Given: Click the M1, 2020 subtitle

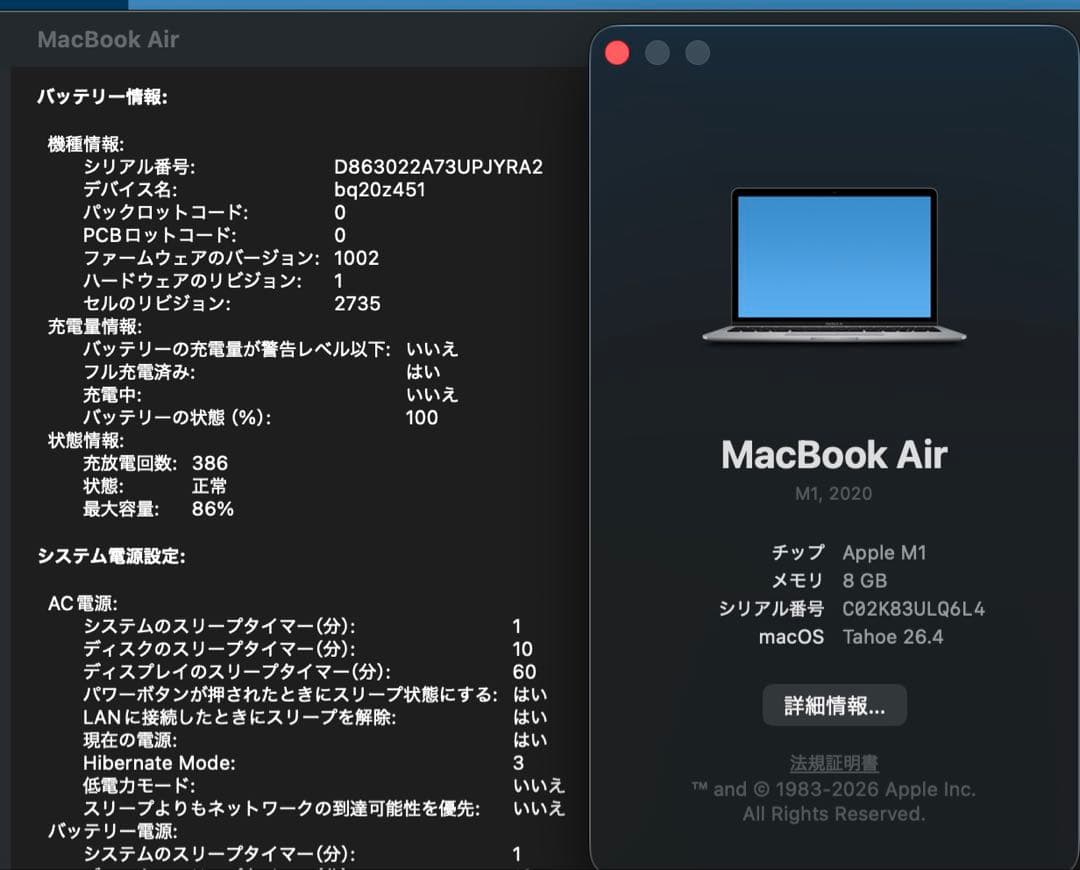Looking at the screenshot, I should tap(834, 494).
